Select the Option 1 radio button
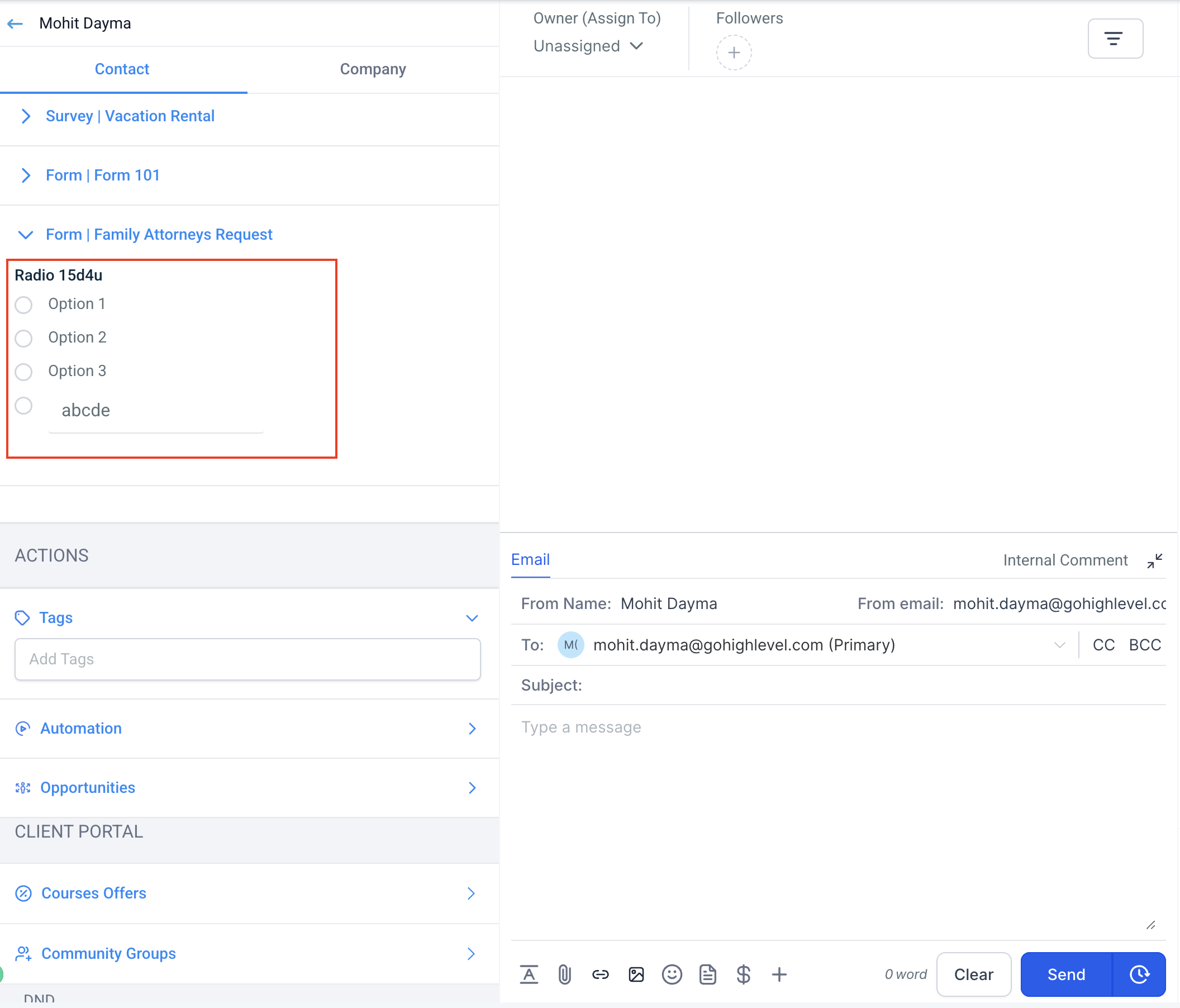Image resolution: width=1180 pixels, height=1008 pixels. (23, 305)
